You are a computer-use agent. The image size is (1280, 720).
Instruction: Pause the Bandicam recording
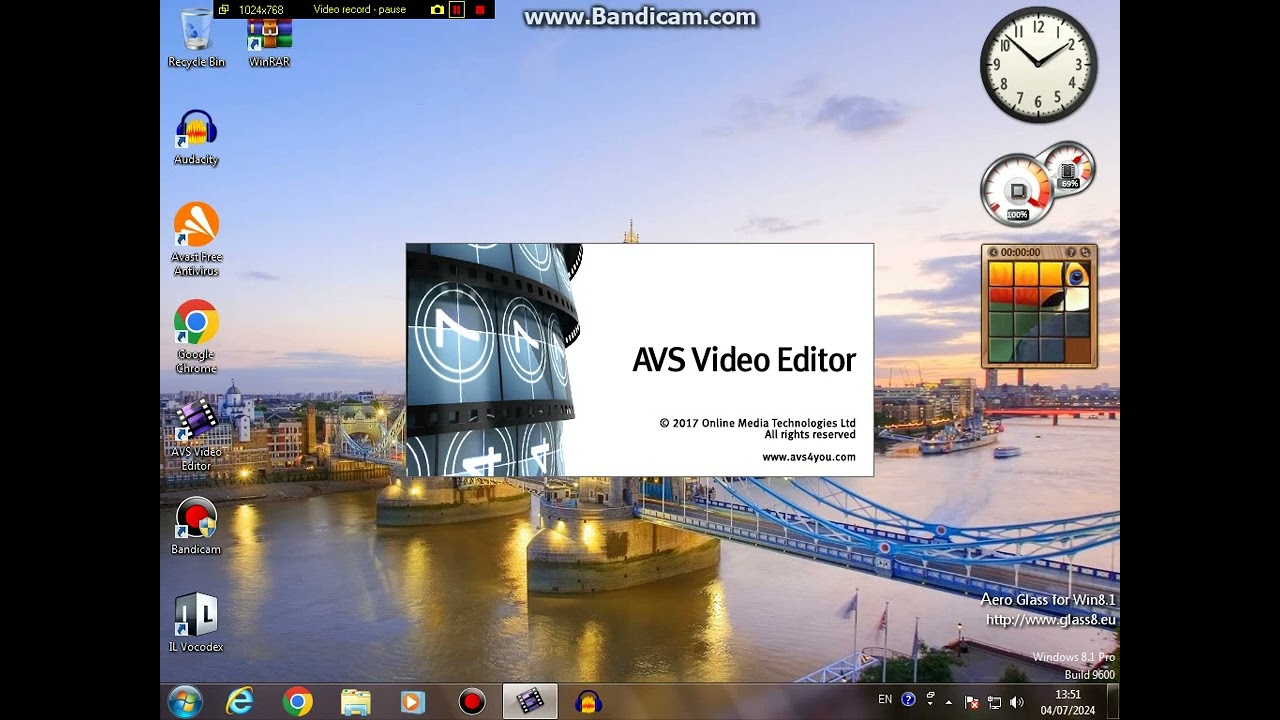tap(457, 10)
